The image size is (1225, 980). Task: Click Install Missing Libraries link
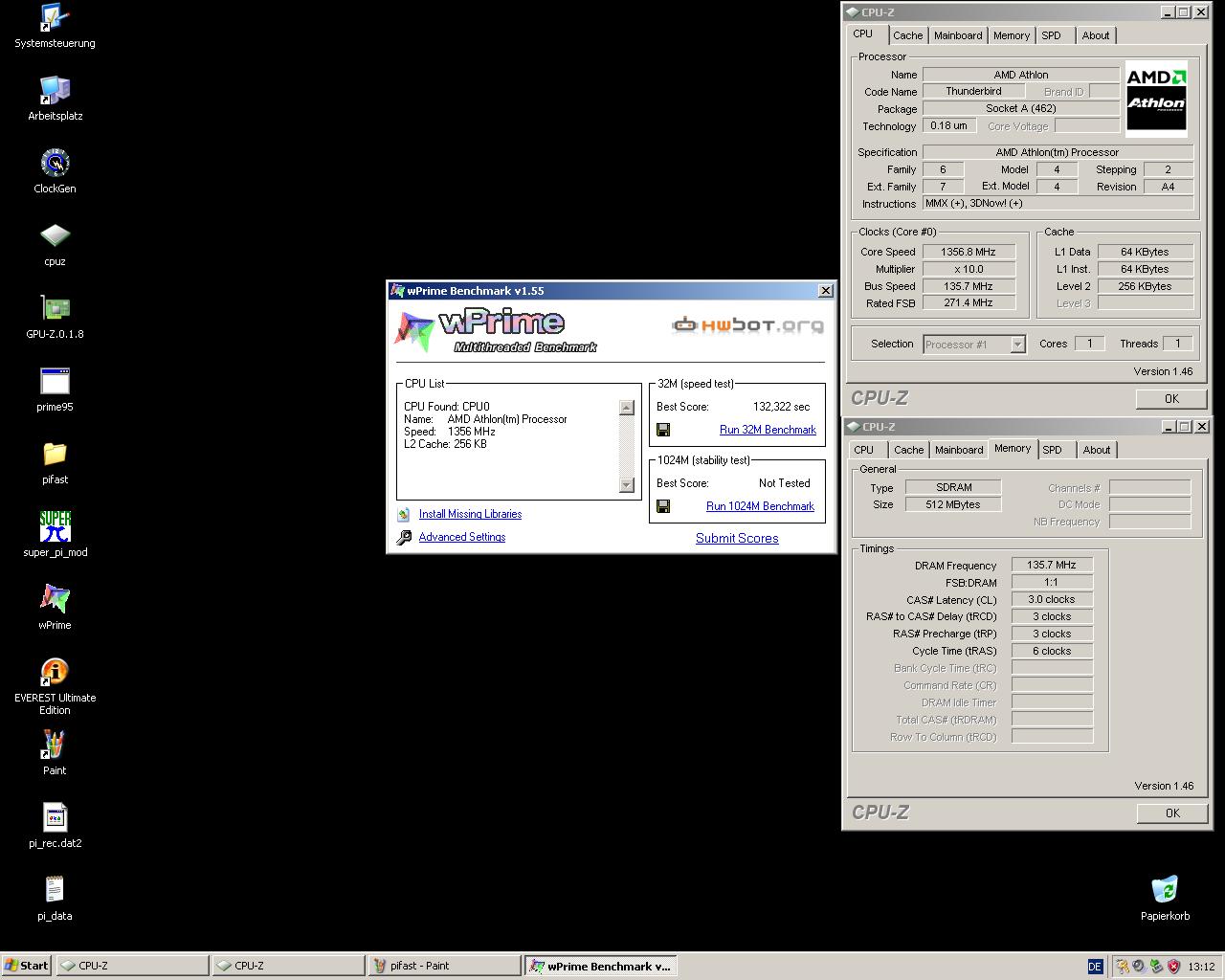coord(470,515)
